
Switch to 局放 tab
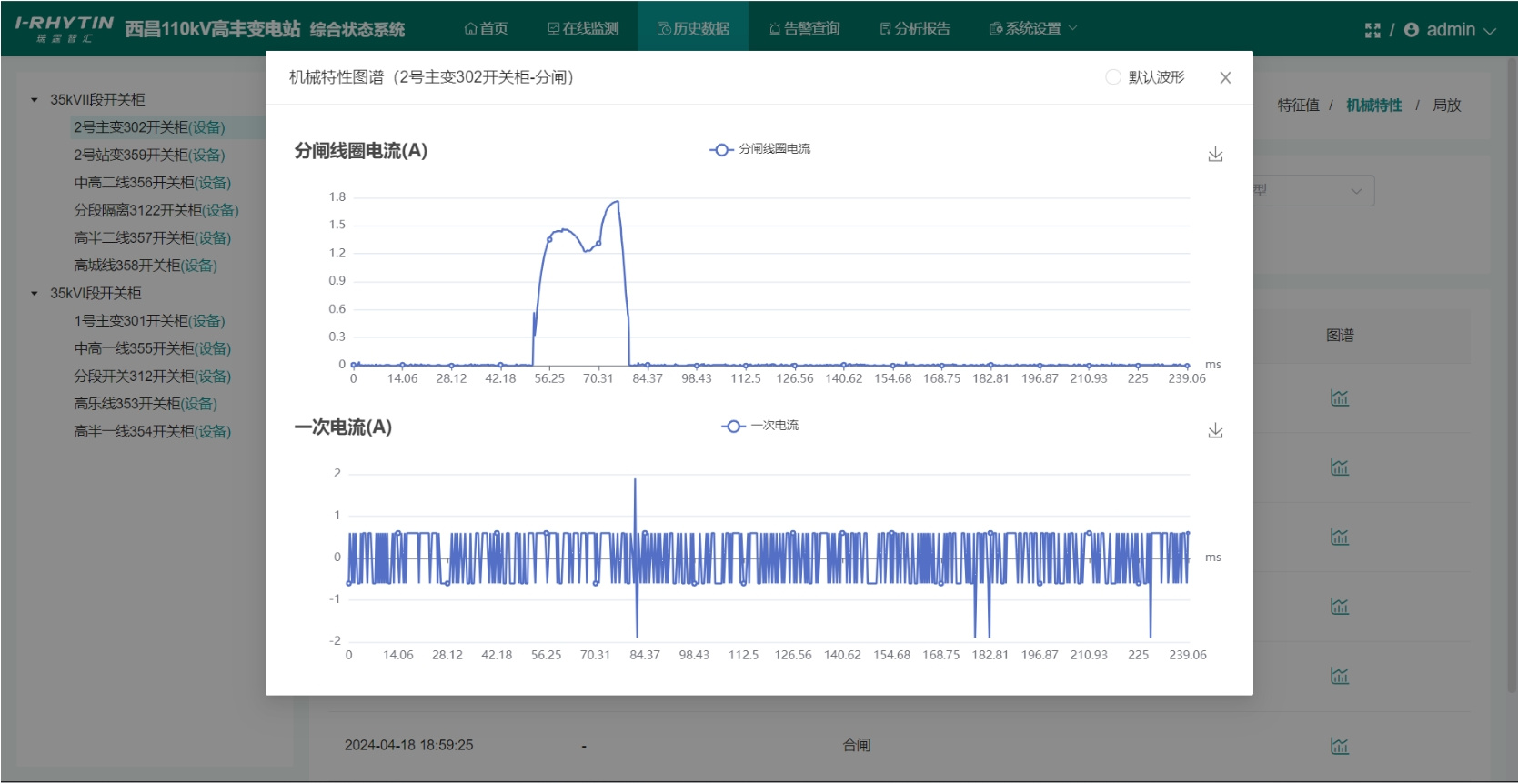(1447, 106)
